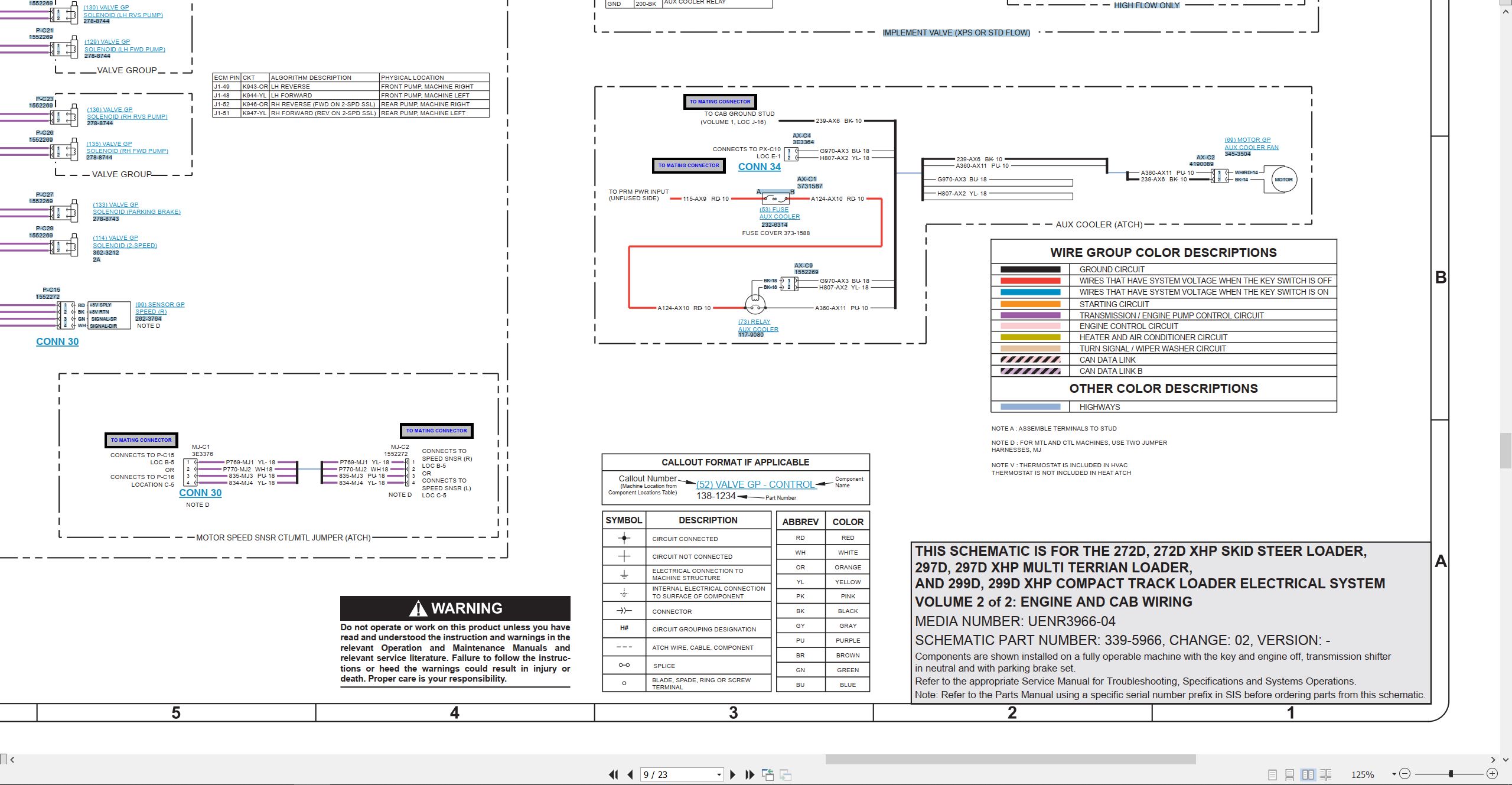Click the HIGHWAYS blue color swatch

click(x=1030, y=407)
